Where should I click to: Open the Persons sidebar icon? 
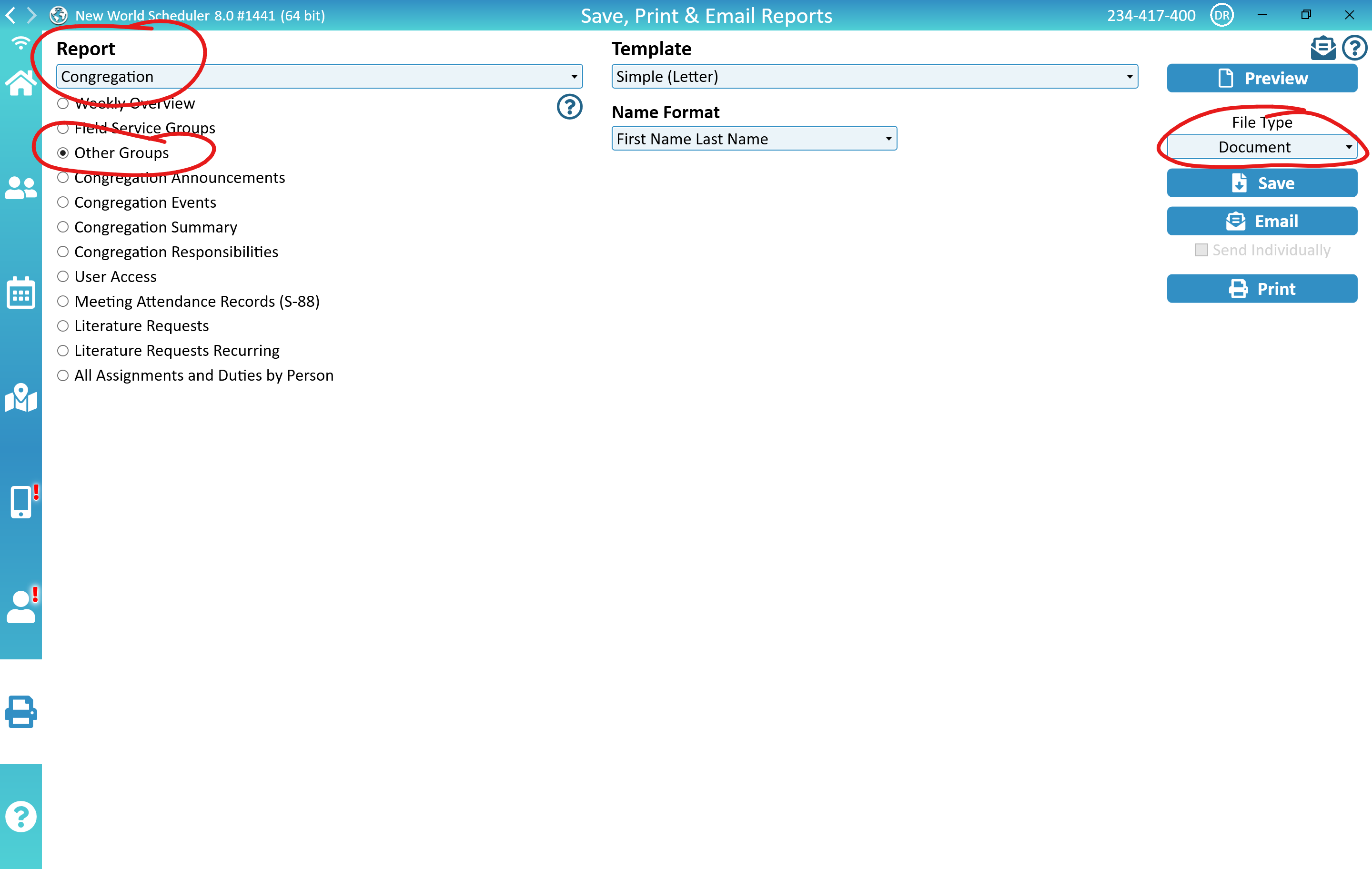(x=20, y=188)
